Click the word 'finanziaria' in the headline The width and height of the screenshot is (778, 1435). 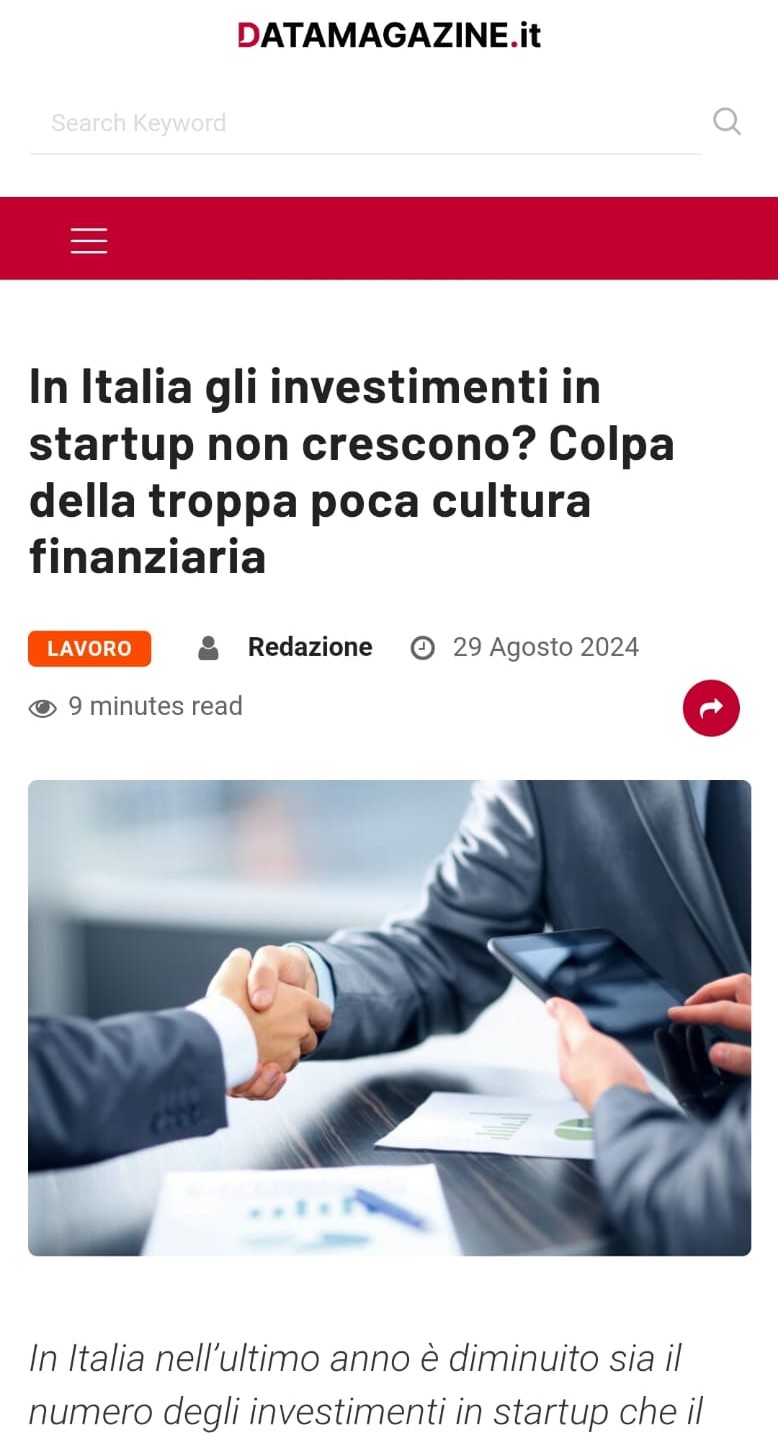tap(148, 556)
